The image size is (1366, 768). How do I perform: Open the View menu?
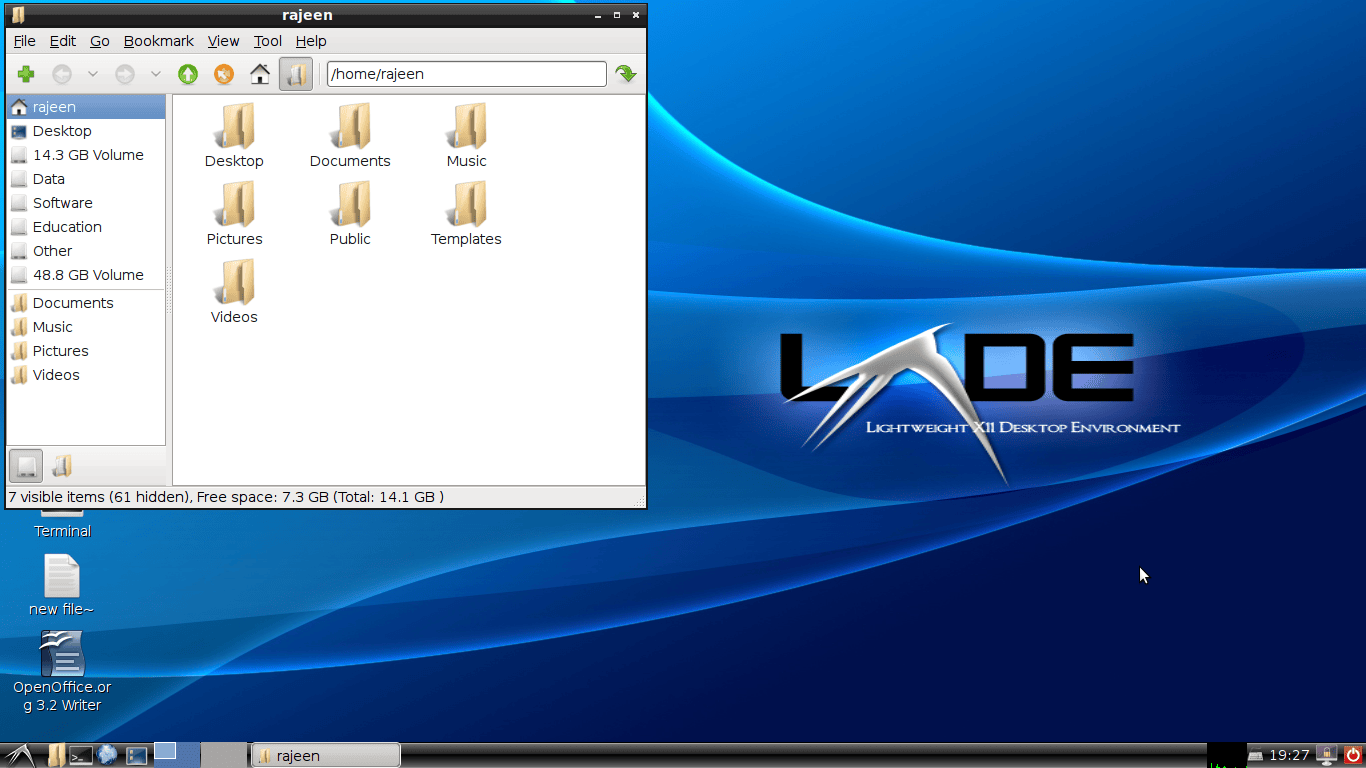point(223,41)
